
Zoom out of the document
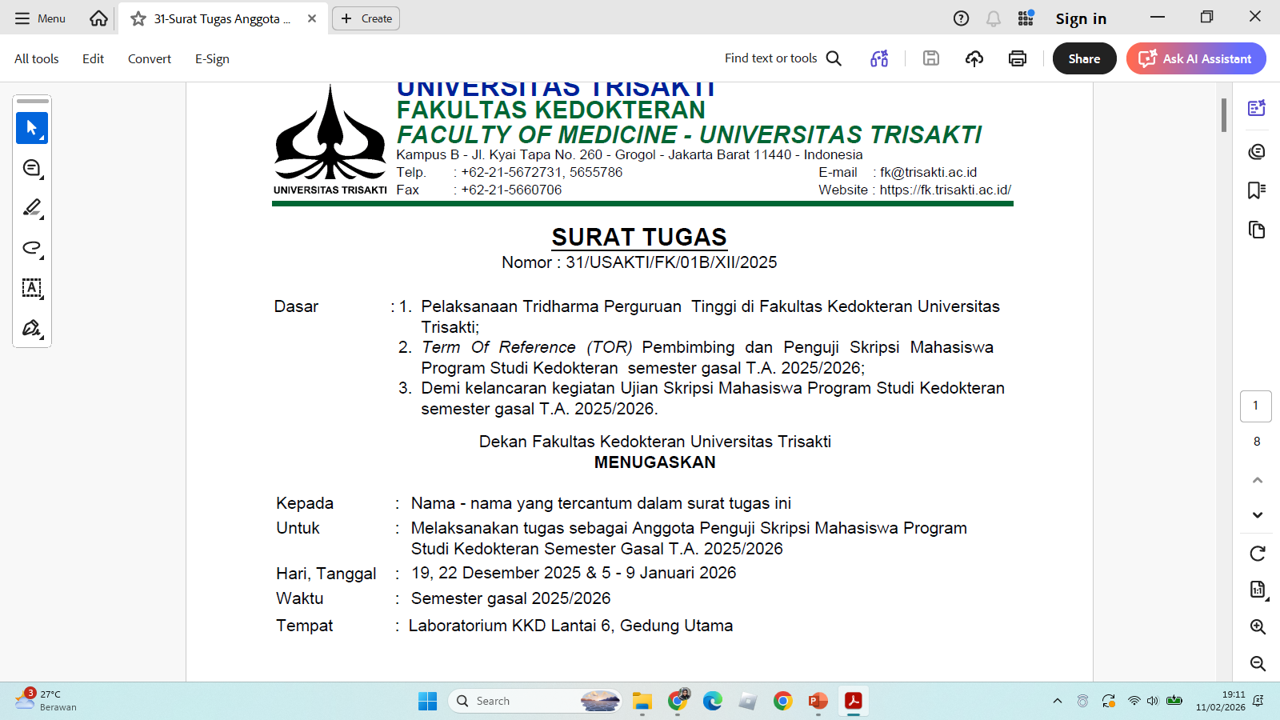coord(1258,663)
